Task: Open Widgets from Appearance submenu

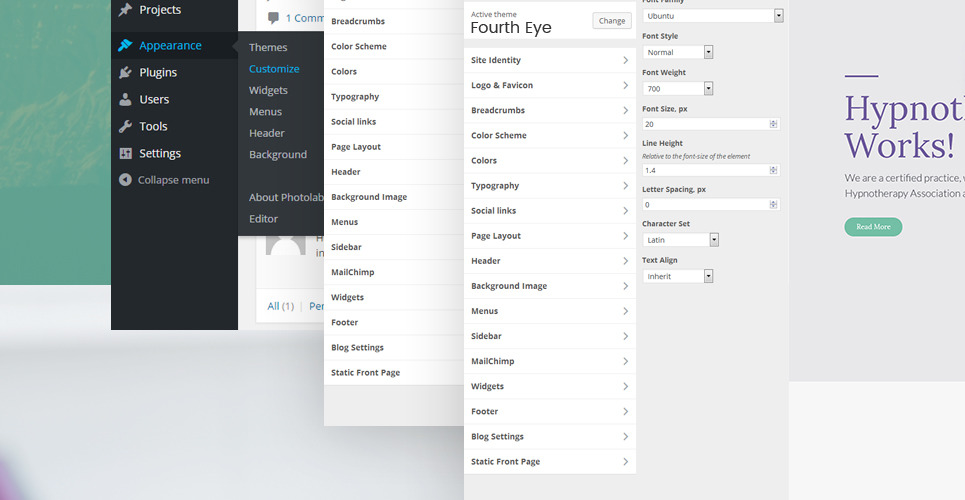Action: [x=268, y=90]
